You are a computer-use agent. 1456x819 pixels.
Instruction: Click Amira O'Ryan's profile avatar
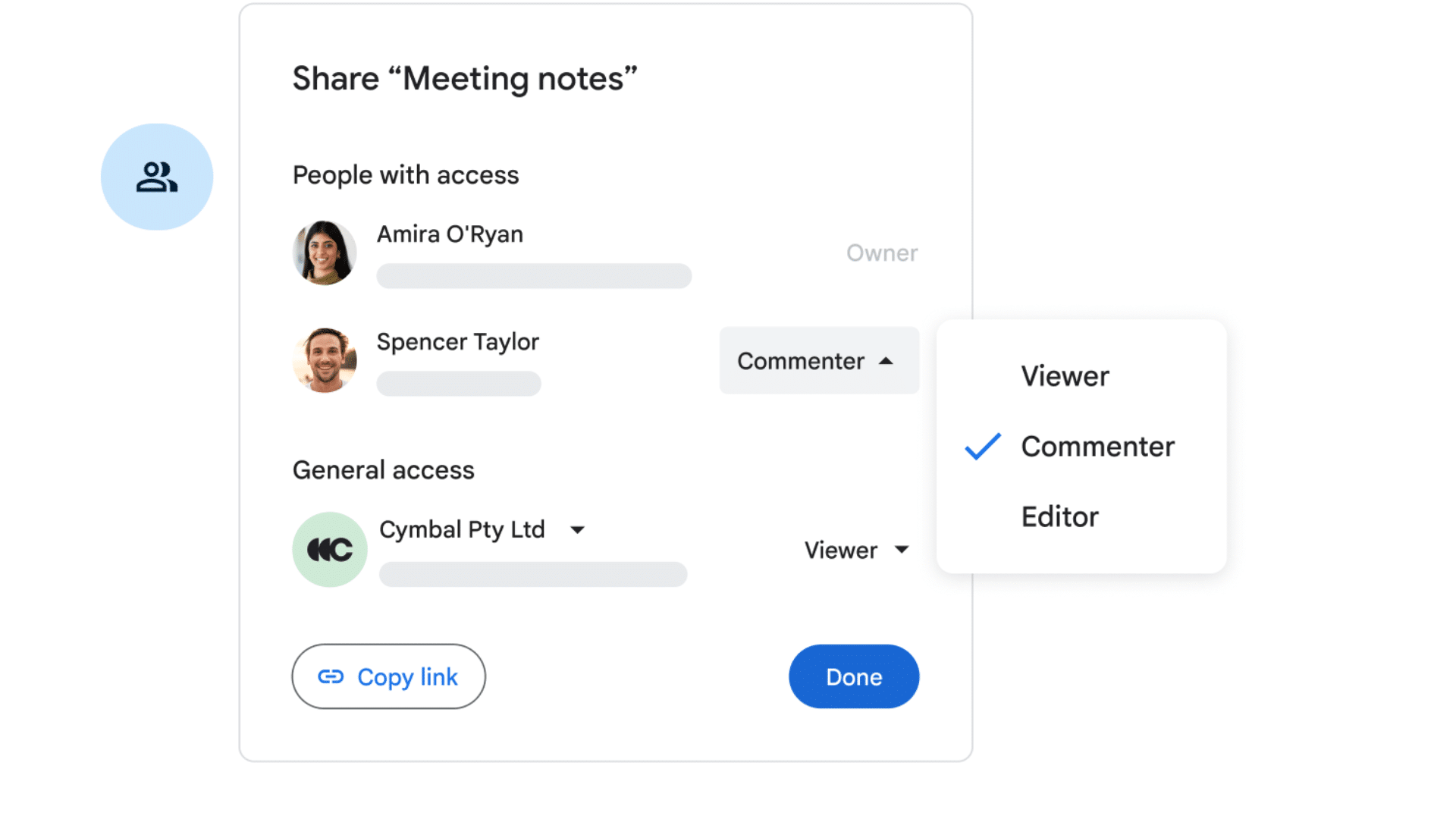325,253
